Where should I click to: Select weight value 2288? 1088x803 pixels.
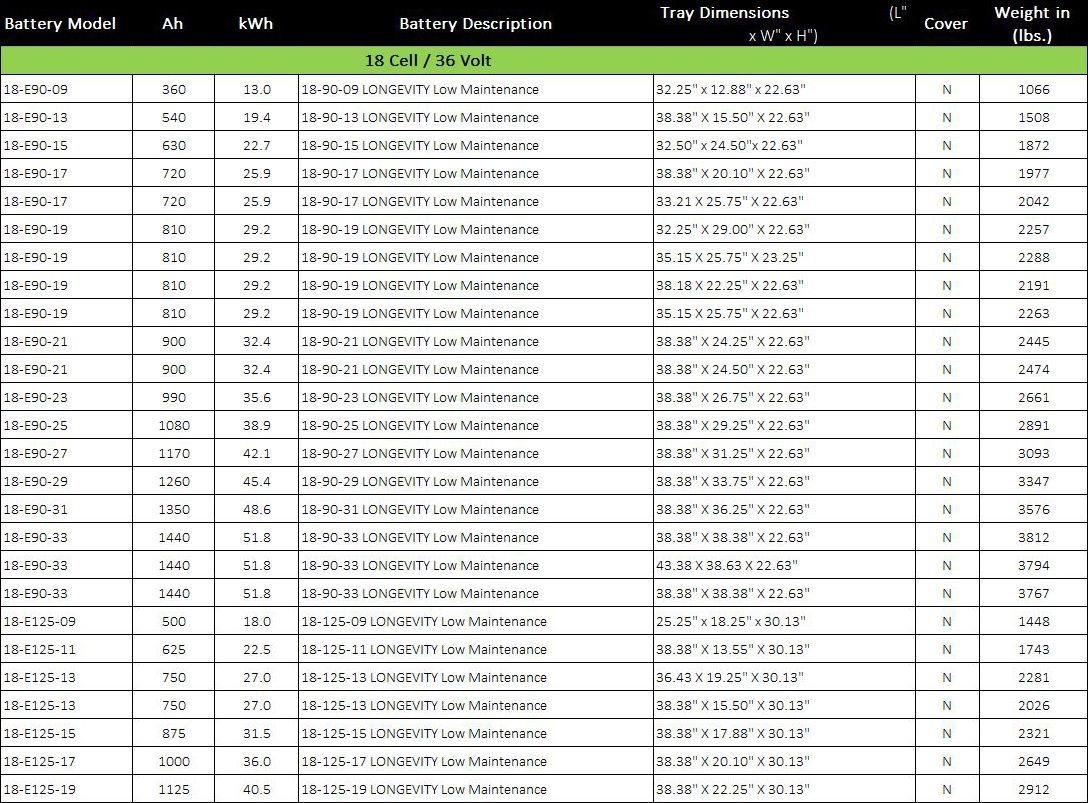[1034, 257]
